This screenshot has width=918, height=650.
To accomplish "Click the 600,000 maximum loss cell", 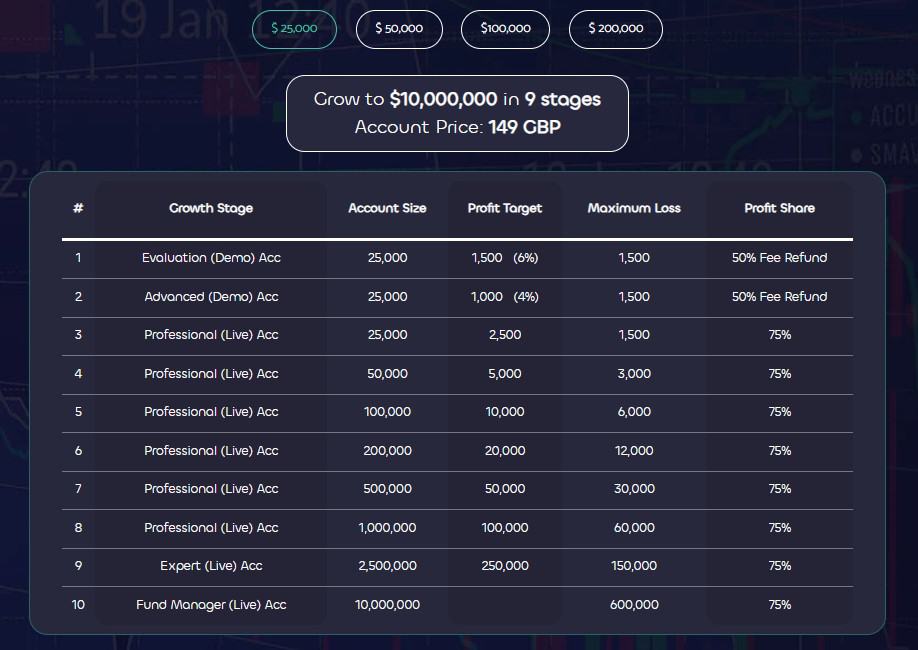I will click(x=634, y=604).
